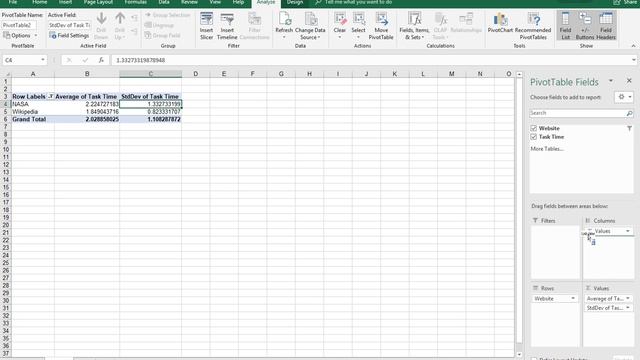Toggle Field Headers display
Image resolution: width=640 pixels, height=360 pixels.
(606, 26)
